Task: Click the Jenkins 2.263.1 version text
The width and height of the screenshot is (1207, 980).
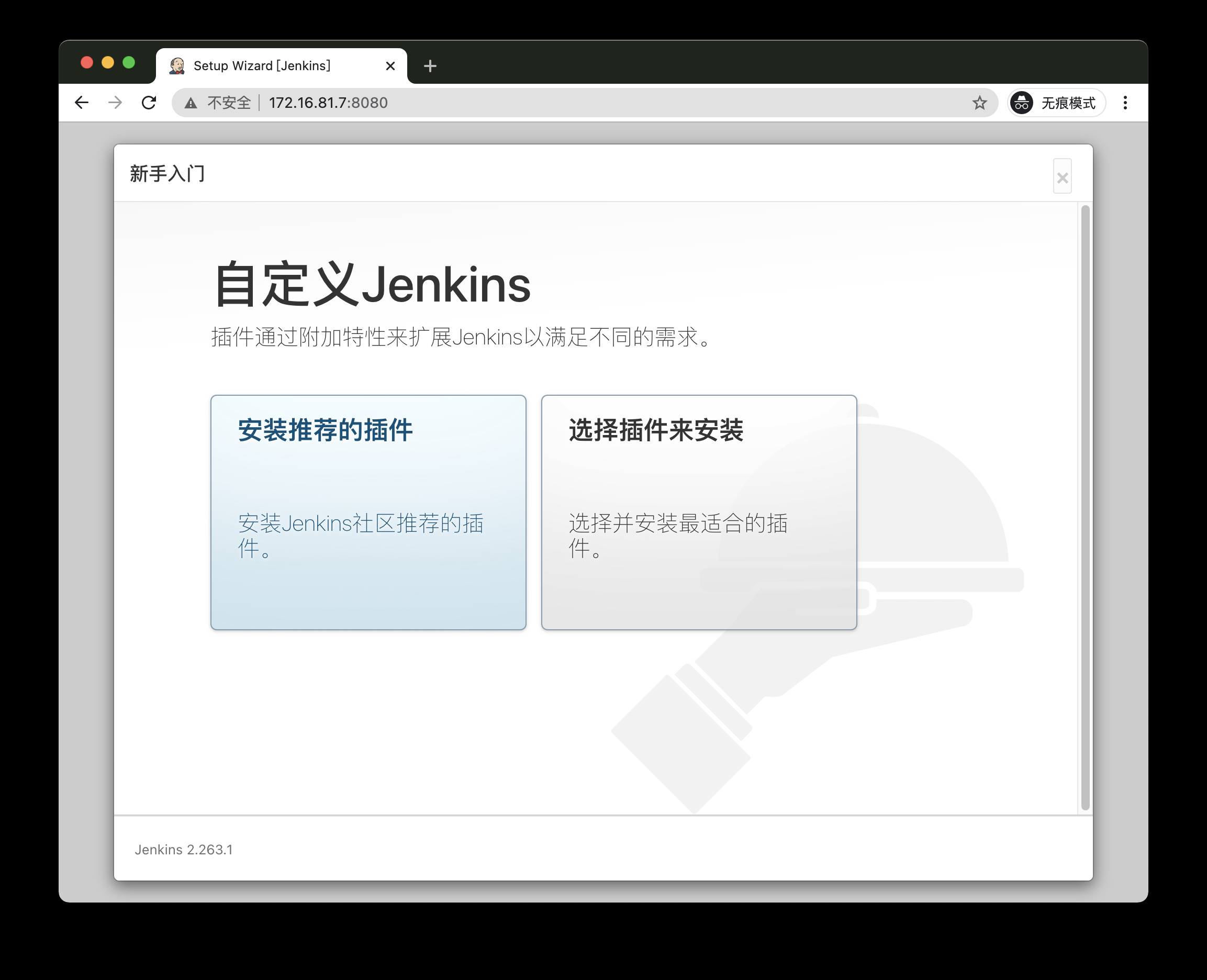Action: 183,850
